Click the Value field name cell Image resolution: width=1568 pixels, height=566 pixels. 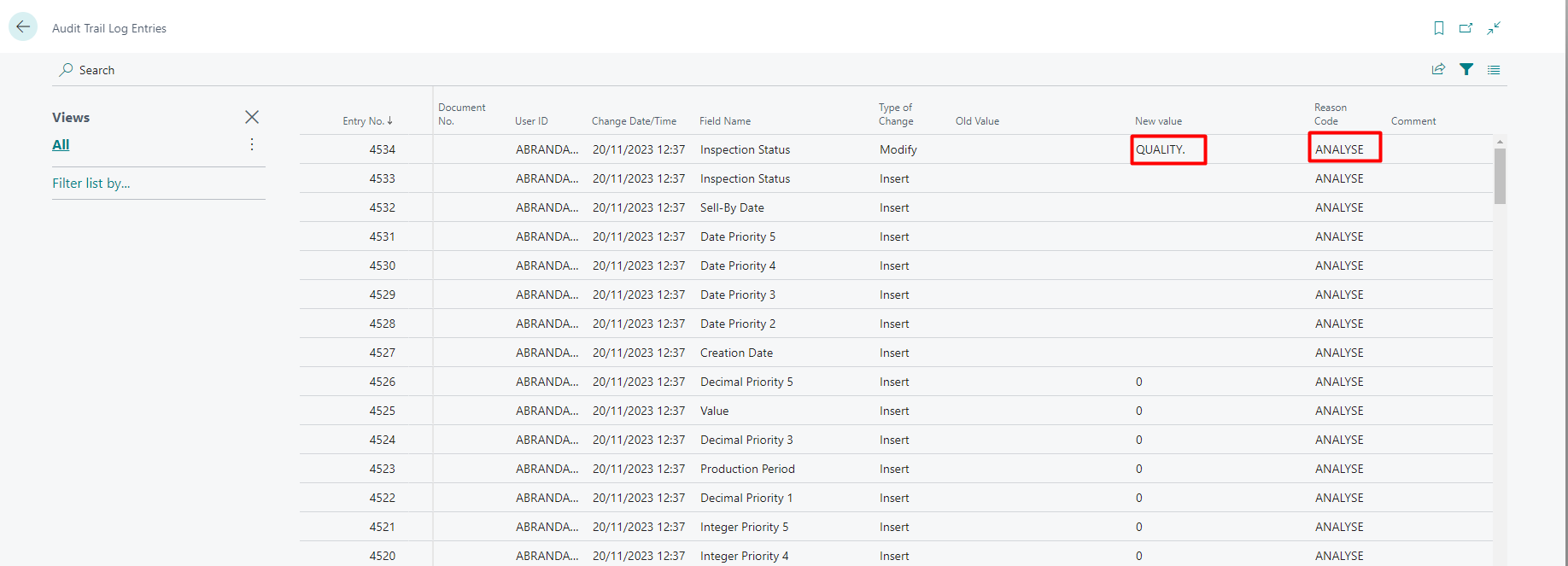tap(714, 411)
